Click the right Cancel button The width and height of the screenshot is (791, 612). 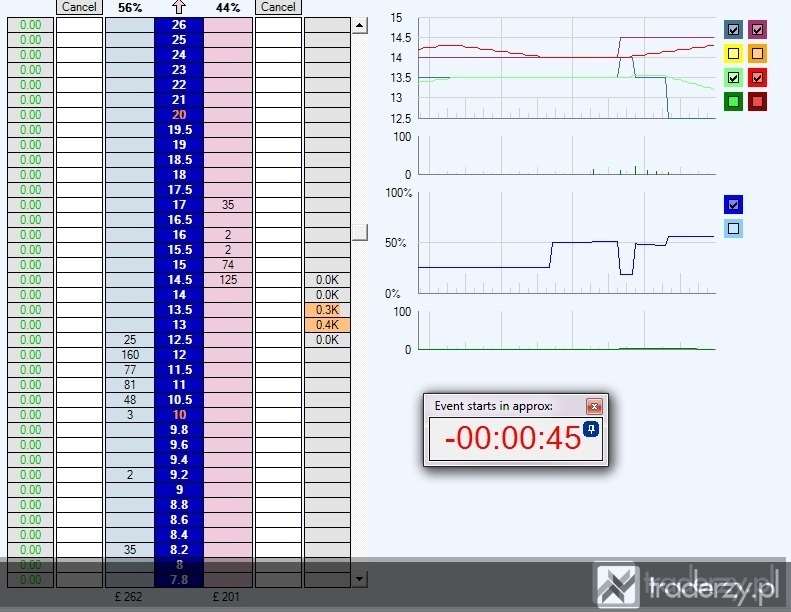[x=278, y=7]
